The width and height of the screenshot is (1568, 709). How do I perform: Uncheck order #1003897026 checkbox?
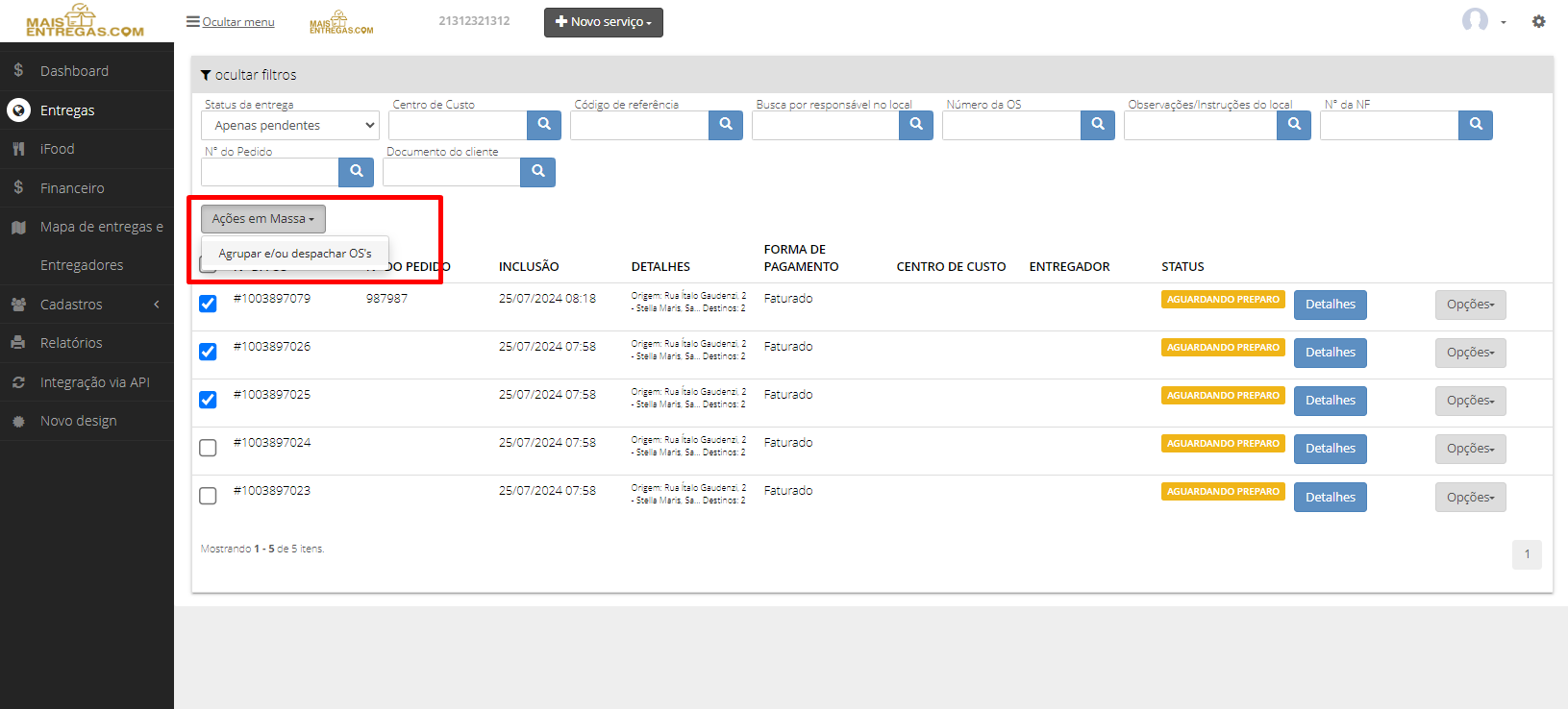[208, 352]
